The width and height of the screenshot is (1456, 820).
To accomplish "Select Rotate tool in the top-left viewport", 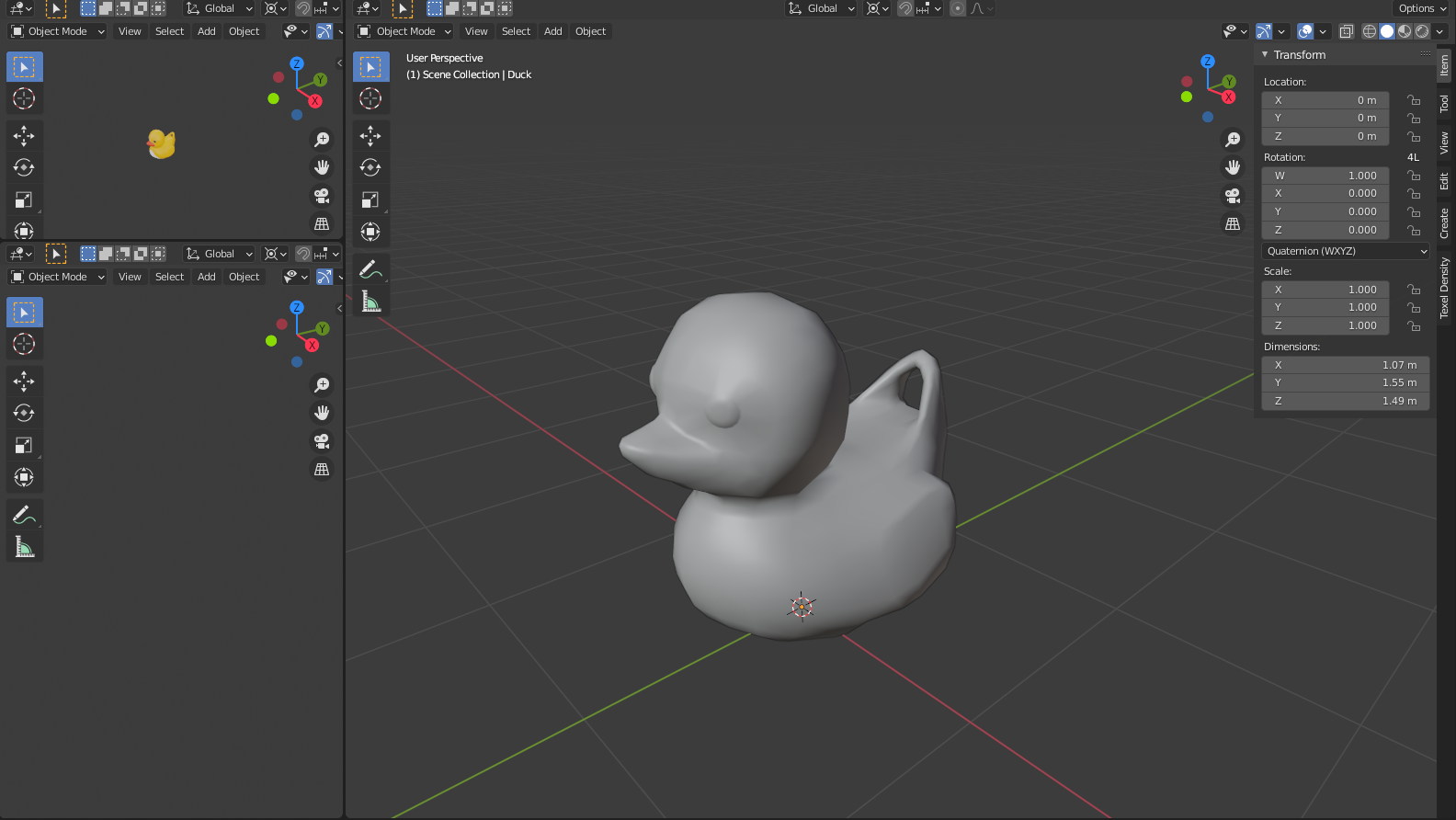I will click(24, 167).
